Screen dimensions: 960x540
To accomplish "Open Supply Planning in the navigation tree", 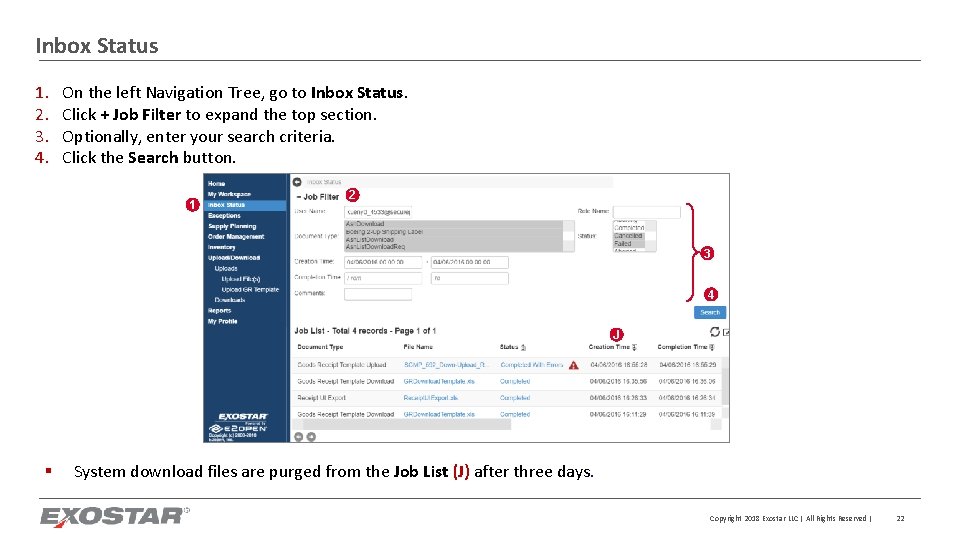I will pyautogui.click(x=231, y=226).
